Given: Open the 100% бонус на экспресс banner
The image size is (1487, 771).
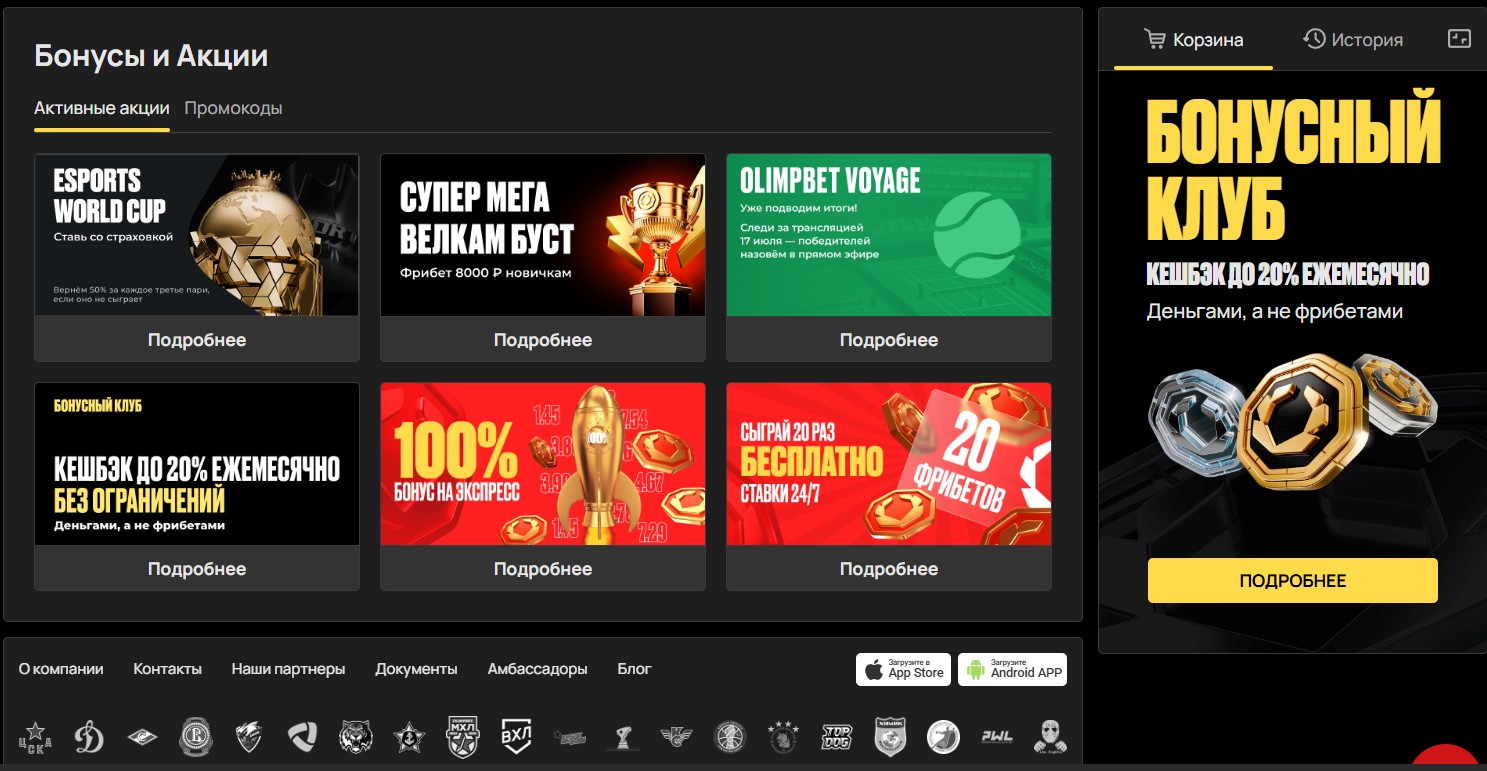Looking at the screenshot, I should click(x=543, y=464).
